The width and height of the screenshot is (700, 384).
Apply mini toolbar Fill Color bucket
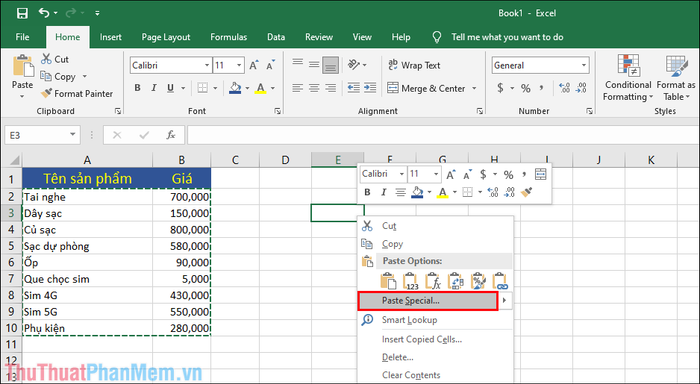(417, 192)
